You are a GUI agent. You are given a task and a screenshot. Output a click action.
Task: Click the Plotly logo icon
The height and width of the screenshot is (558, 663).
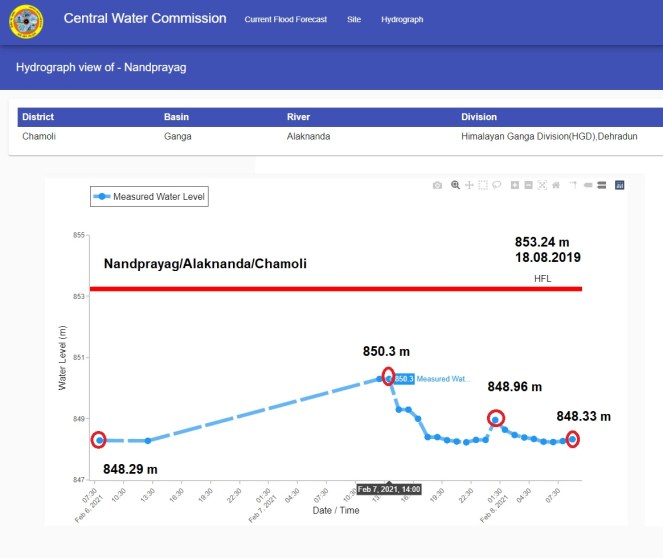619,185
